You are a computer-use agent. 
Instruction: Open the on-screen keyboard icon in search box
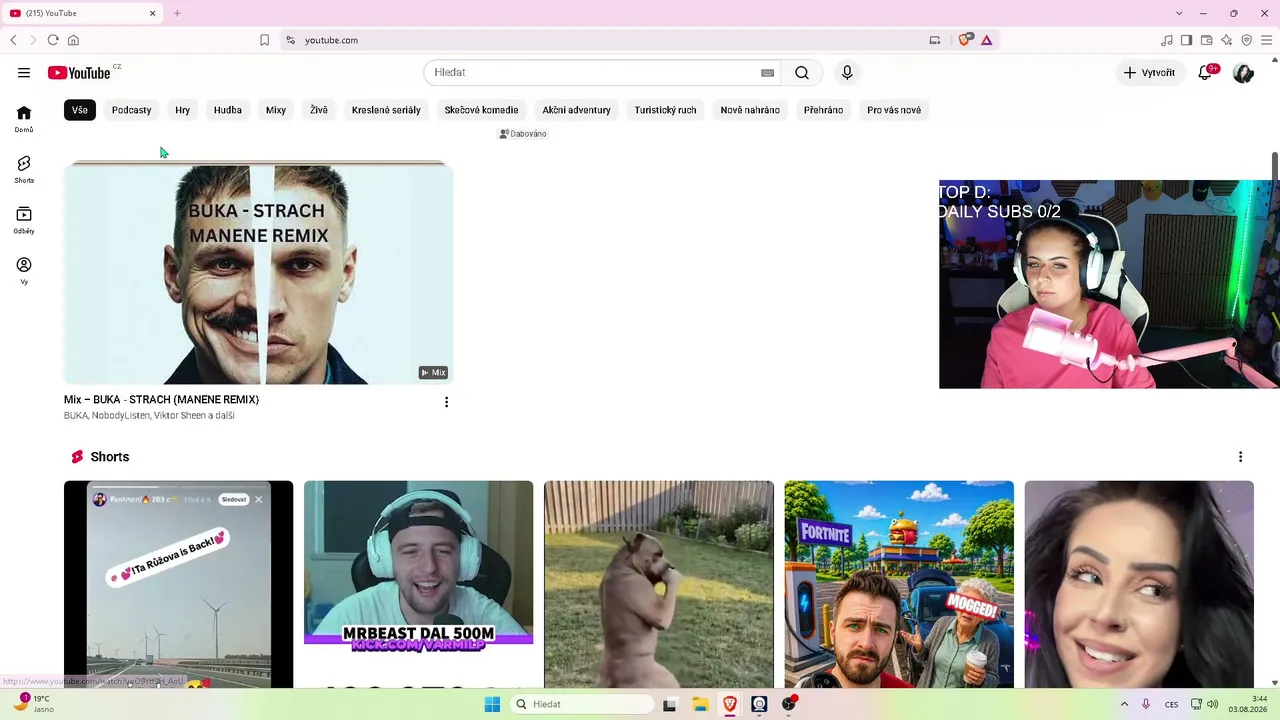point(767,73)
